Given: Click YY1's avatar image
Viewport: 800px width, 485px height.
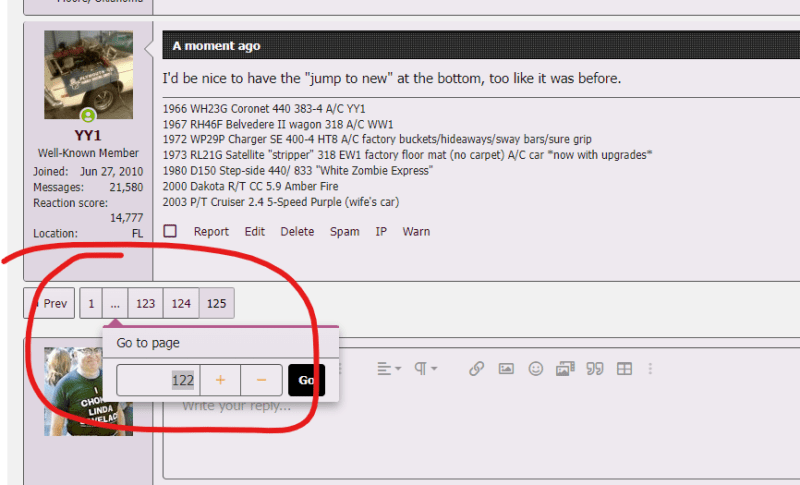Looking at the screenshot, I should pyautogui.click(x=88, y=75).
